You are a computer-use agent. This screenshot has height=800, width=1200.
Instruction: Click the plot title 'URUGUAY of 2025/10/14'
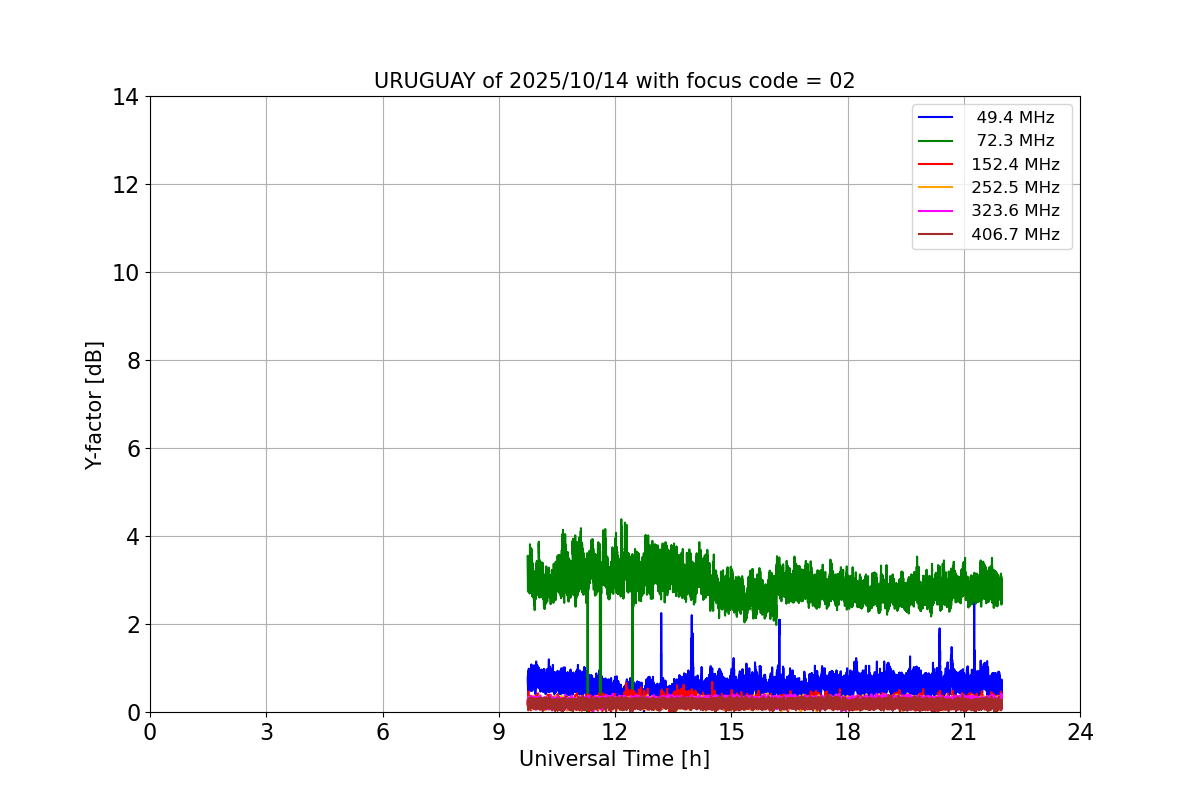point(614,81)
